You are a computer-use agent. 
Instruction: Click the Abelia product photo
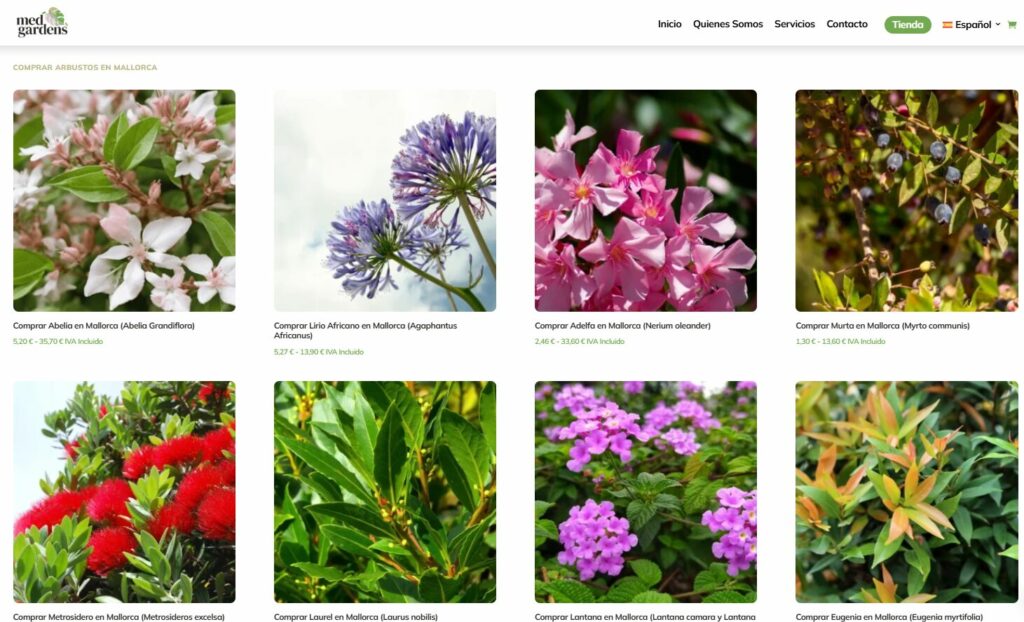pyautogui.click(x=123, y=199)
